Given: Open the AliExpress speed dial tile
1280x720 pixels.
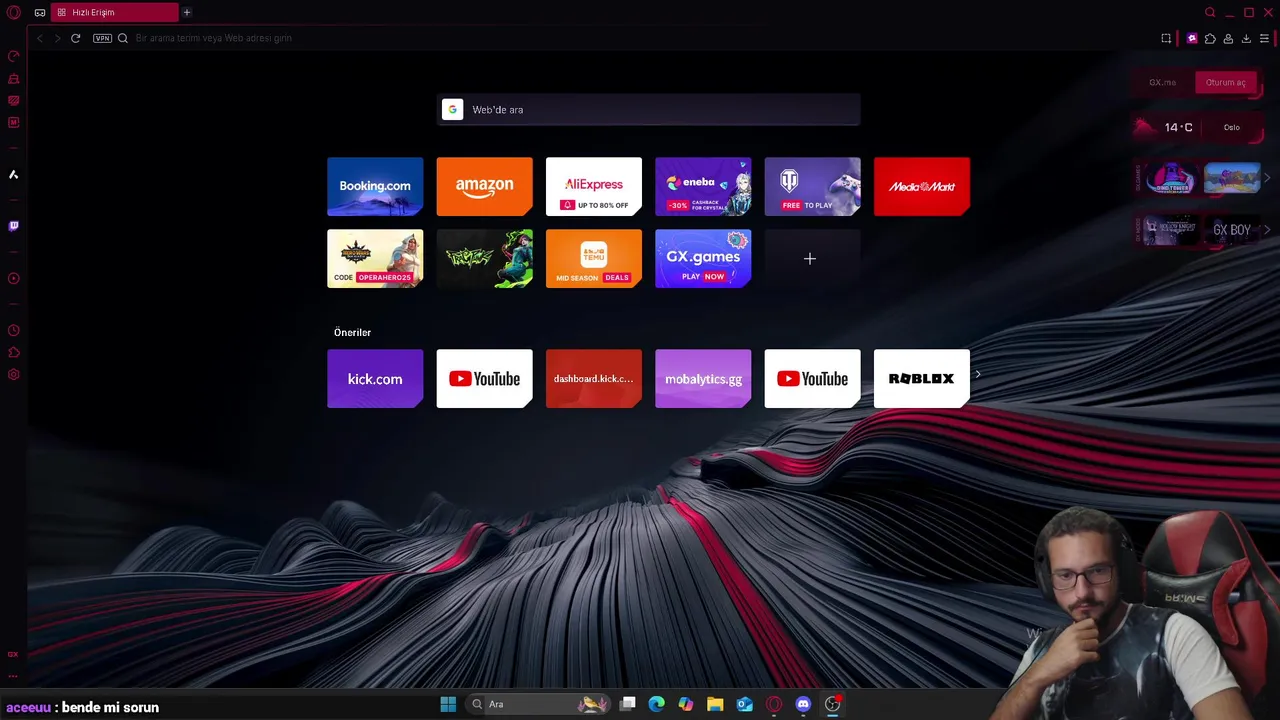Looking at the screenshot, I should (x=594, y=186).
